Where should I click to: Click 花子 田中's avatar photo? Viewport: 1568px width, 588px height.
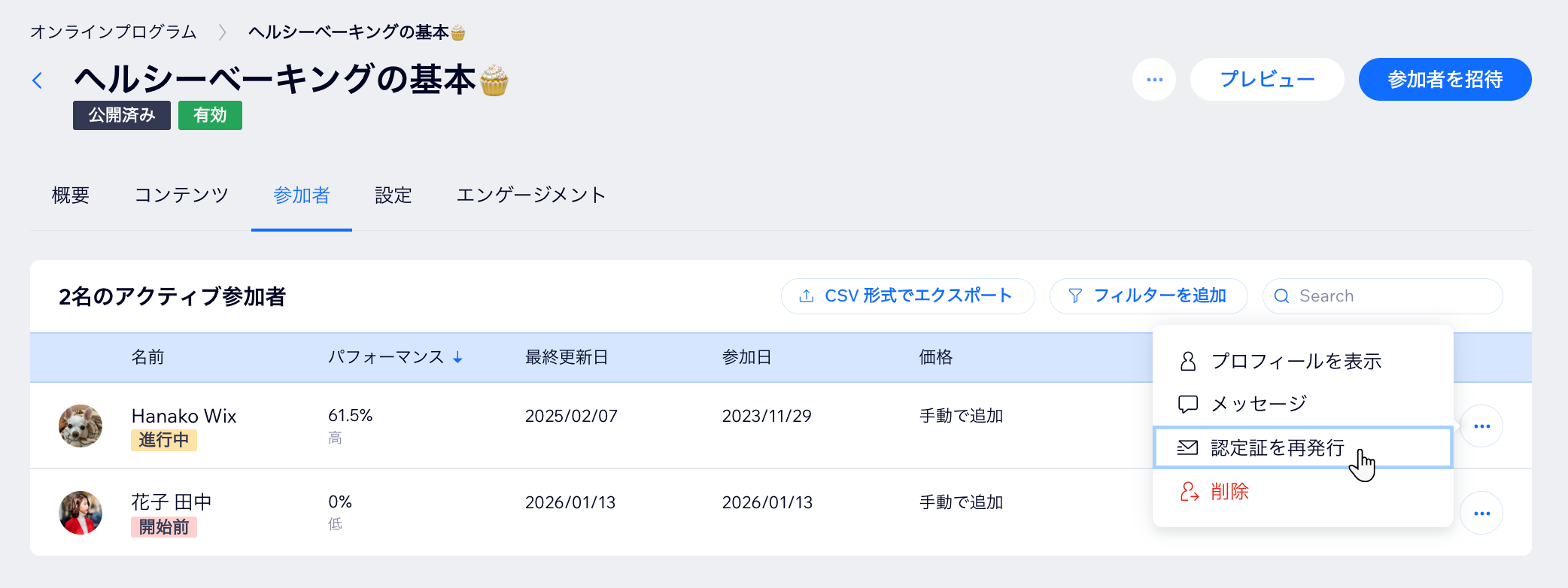coord(81,513)
